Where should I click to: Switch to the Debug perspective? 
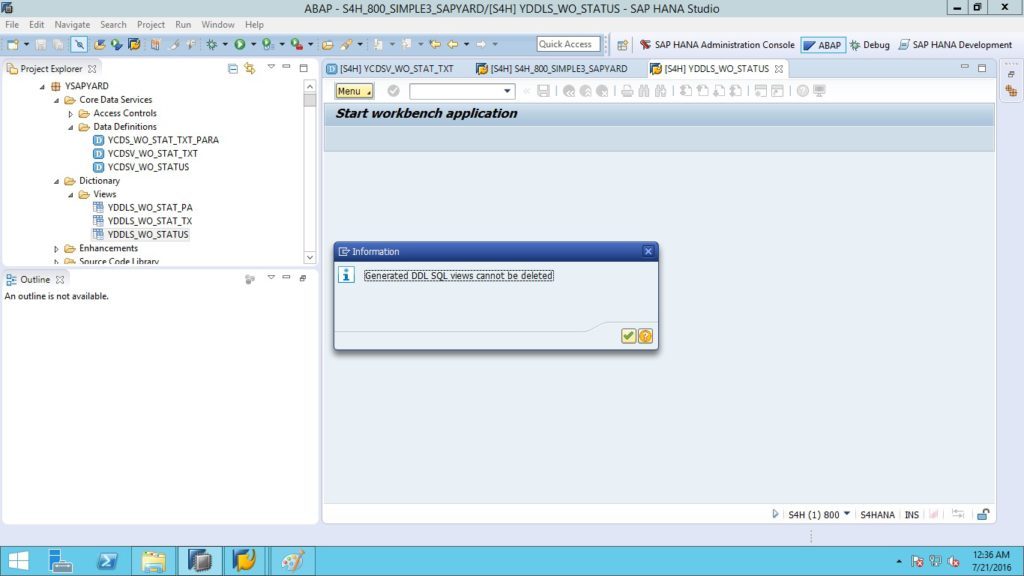click(869, 45)
